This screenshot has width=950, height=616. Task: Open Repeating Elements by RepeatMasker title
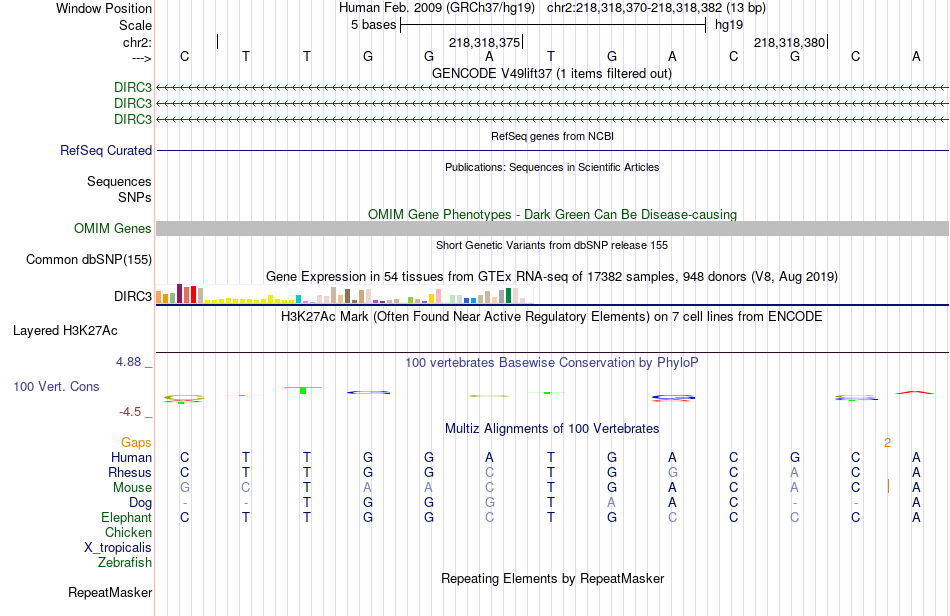click(x=552, y=578)
